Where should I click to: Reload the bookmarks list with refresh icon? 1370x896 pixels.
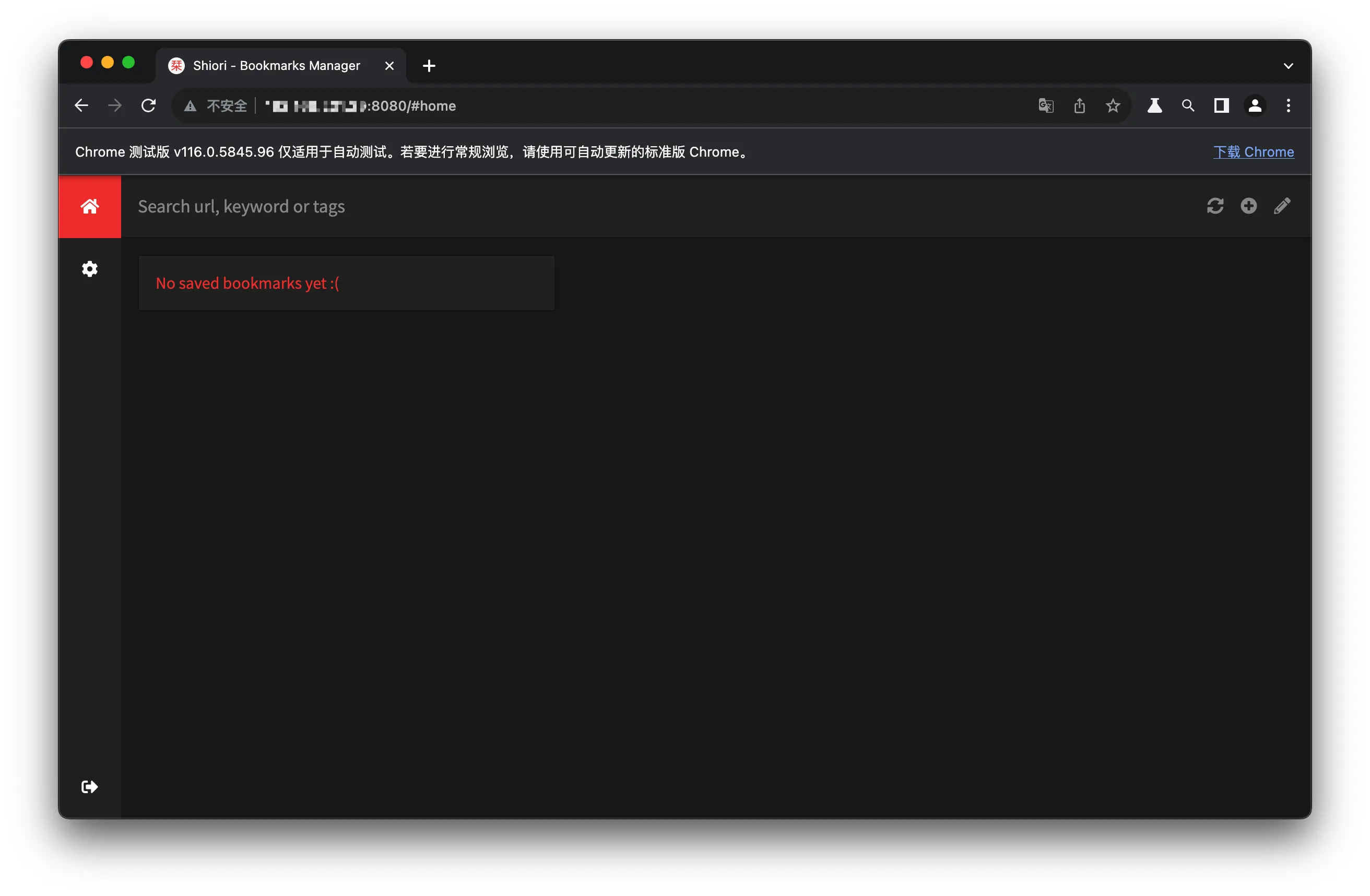1214,206
